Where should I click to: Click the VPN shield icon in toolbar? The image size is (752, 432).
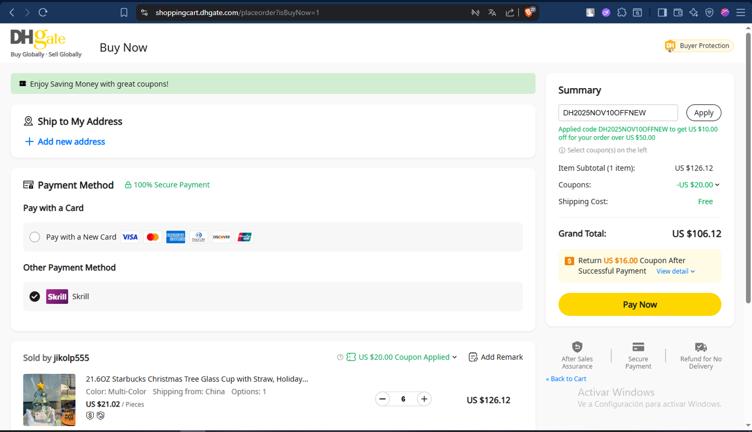click(709, 12)
